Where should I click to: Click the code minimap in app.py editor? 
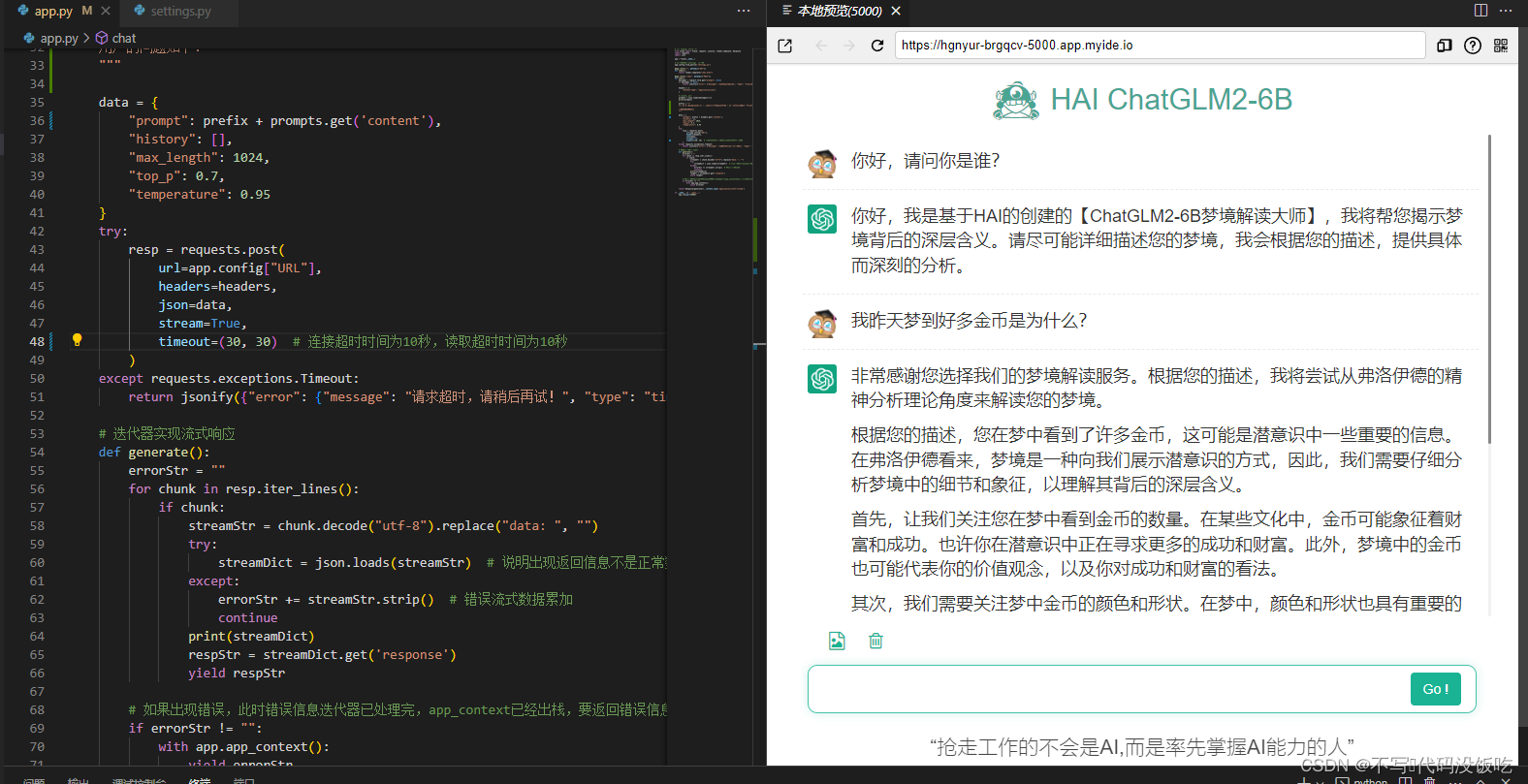click(713, 121)
